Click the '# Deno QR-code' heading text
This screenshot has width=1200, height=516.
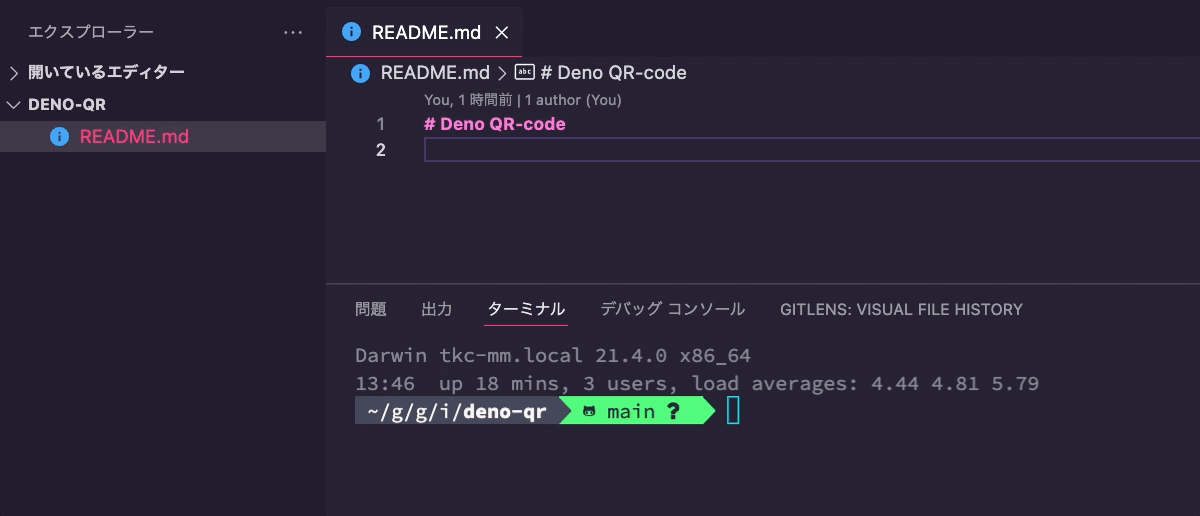[495, 124]
